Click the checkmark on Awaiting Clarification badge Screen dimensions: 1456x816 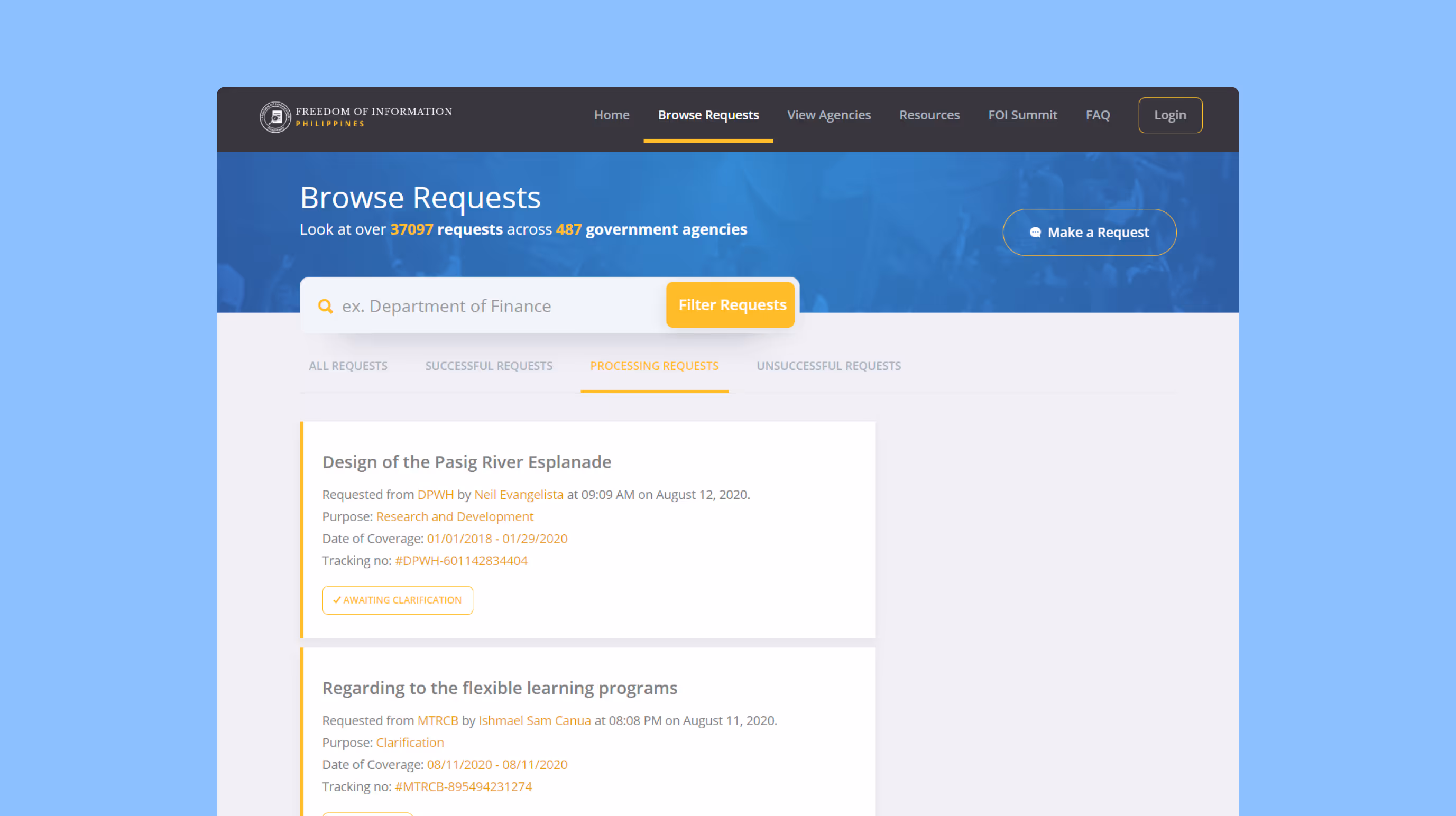(x=336, y=599)
